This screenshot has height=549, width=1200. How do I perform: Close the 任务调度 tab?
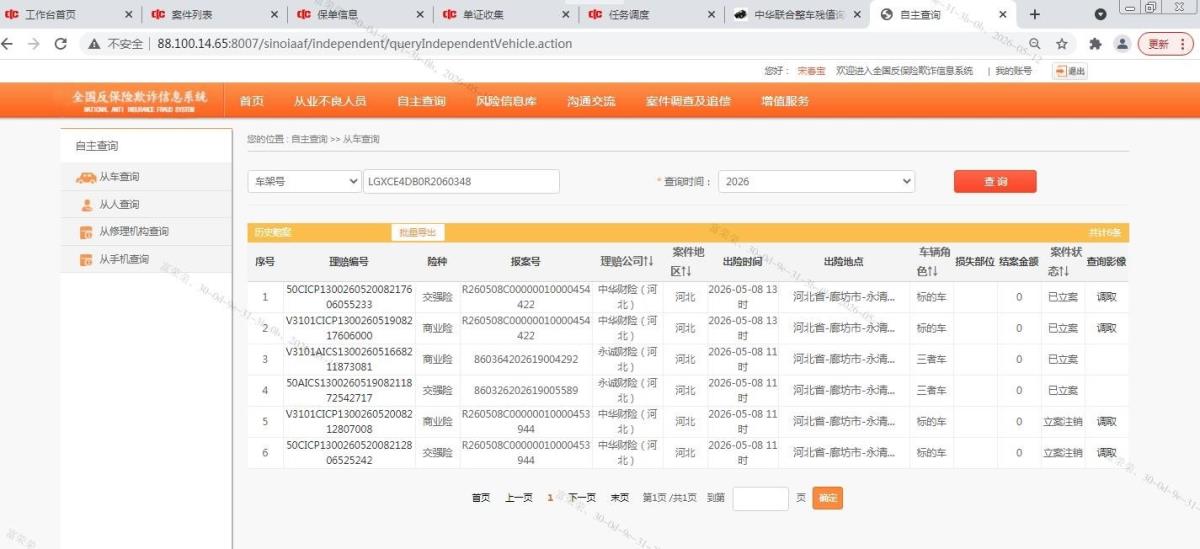click(712, 14)
